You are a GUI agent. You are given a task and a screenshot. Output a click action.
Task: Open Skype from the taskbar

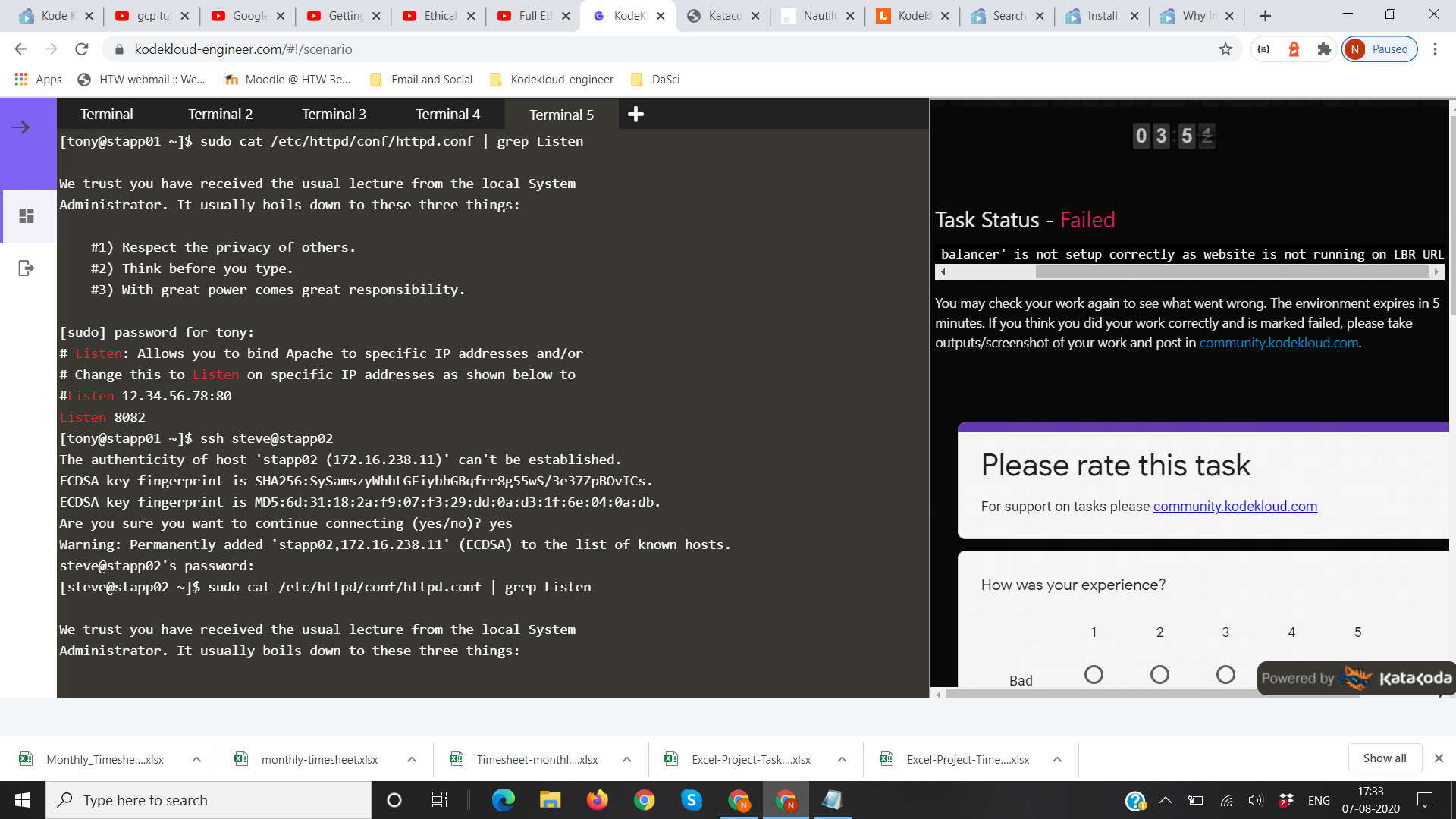click(691, 800)
